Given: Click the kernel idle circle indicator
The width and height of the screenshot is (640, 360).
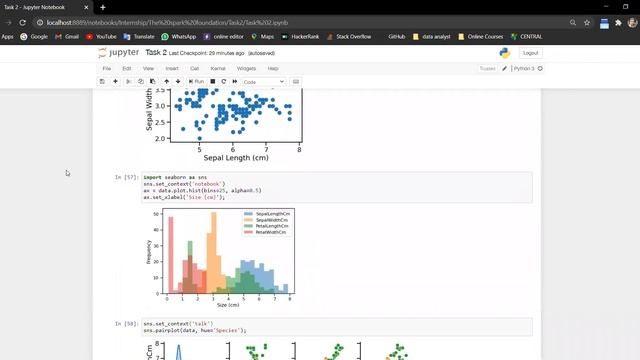Looking at the screenshot, I should tap(540, 69).
